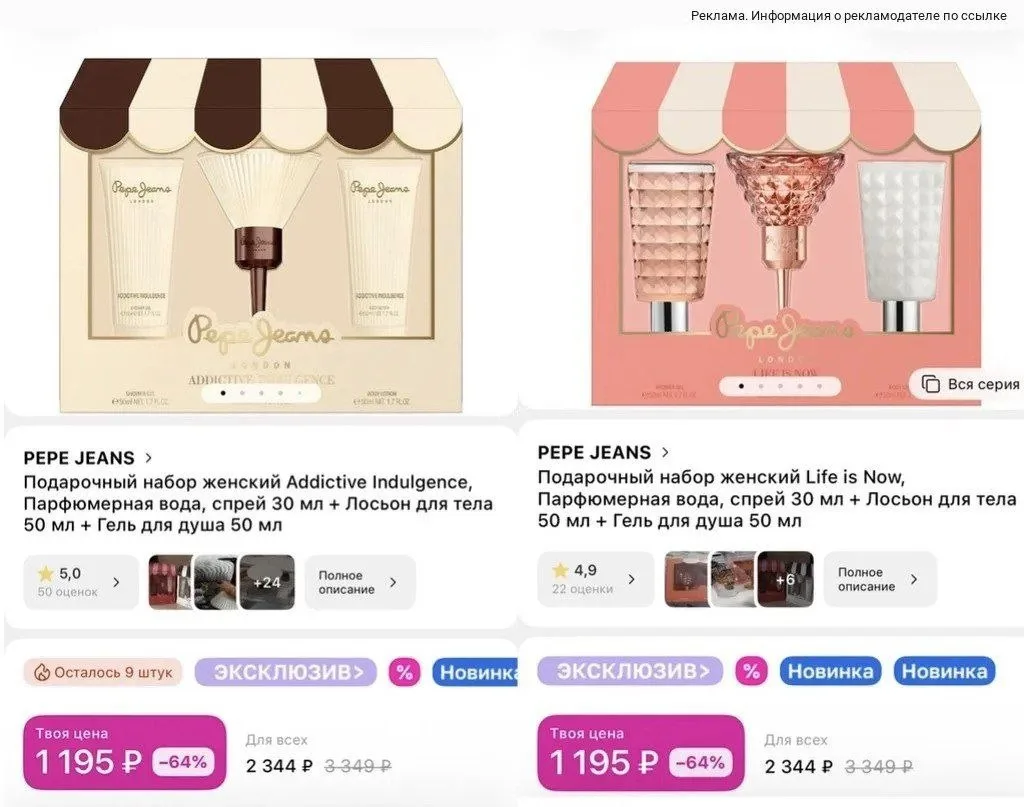
Task: Open '+6' review photos thumbnail
Action: (x=786, y=578)
